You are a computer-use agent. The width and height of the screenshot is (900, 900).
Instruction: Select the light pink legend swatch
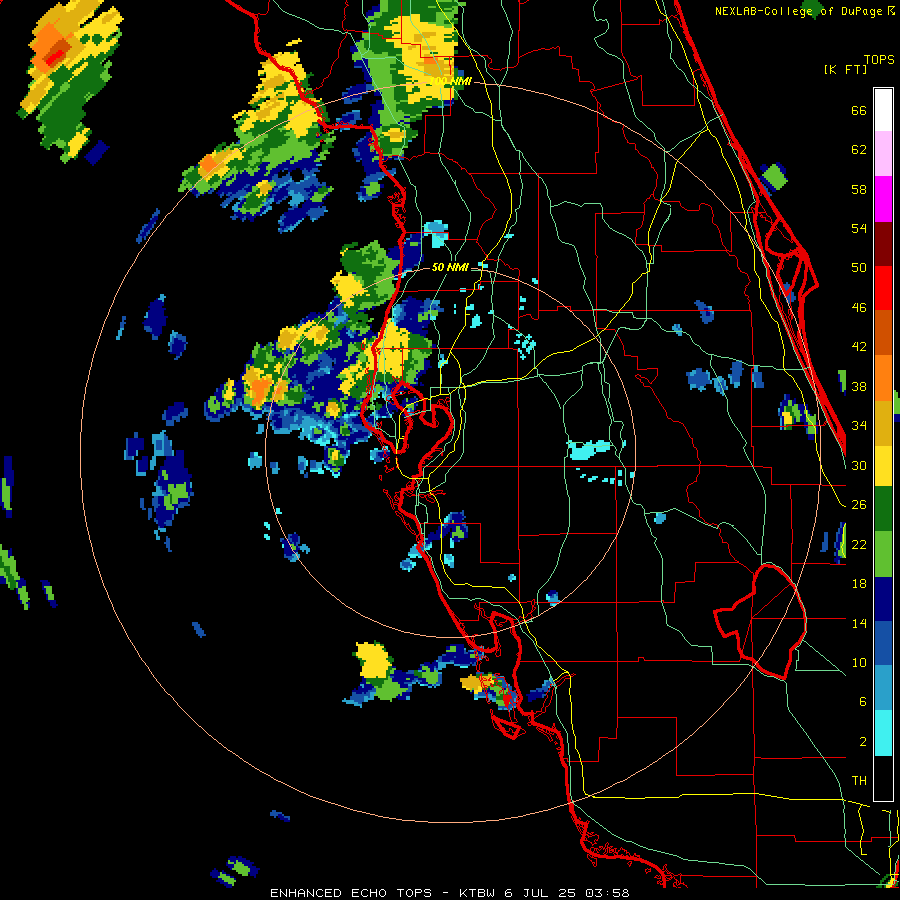click(x=883, y=153)
